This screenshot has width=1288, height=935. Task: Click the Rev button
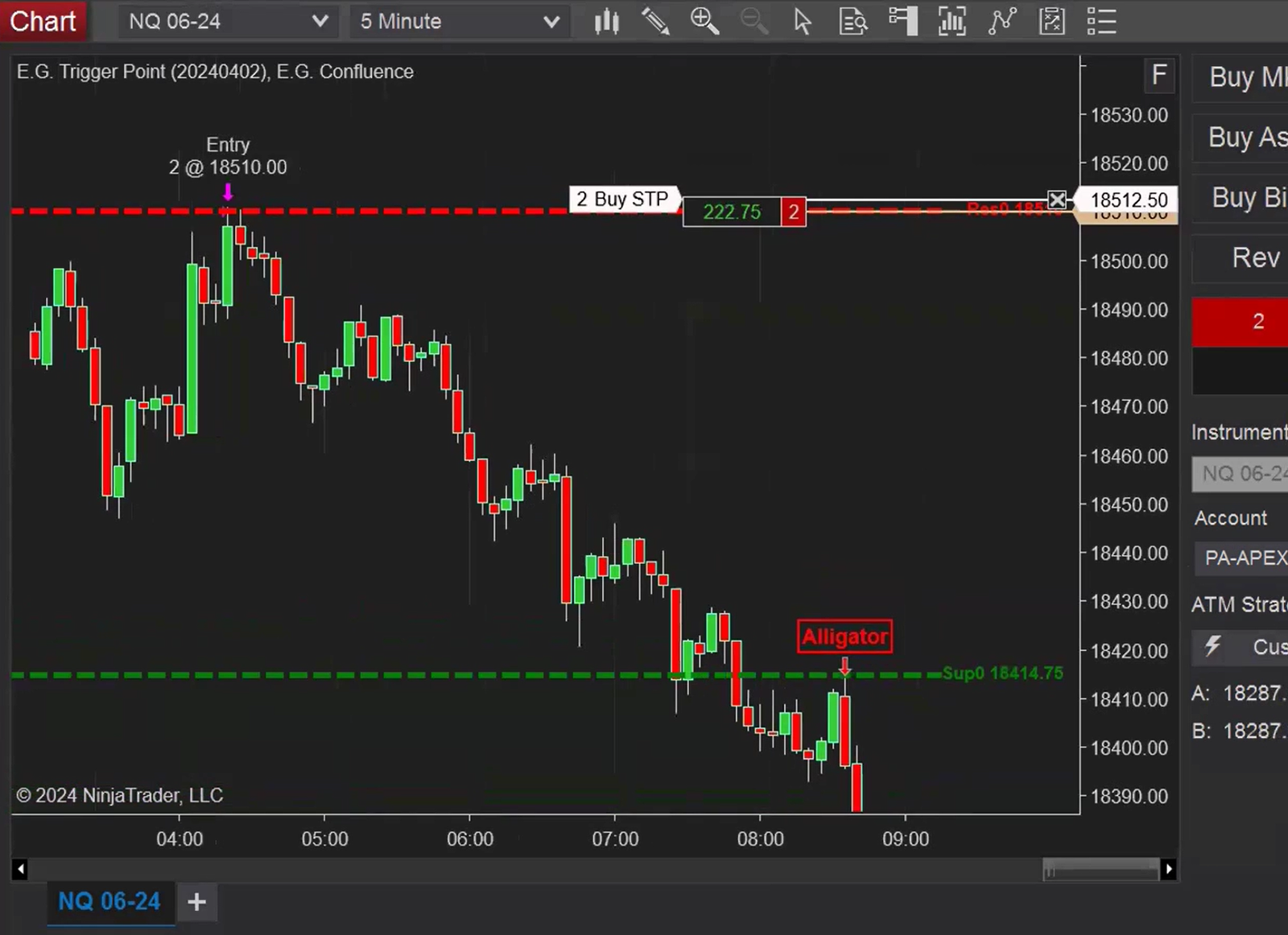click(x=1254, y=258)
